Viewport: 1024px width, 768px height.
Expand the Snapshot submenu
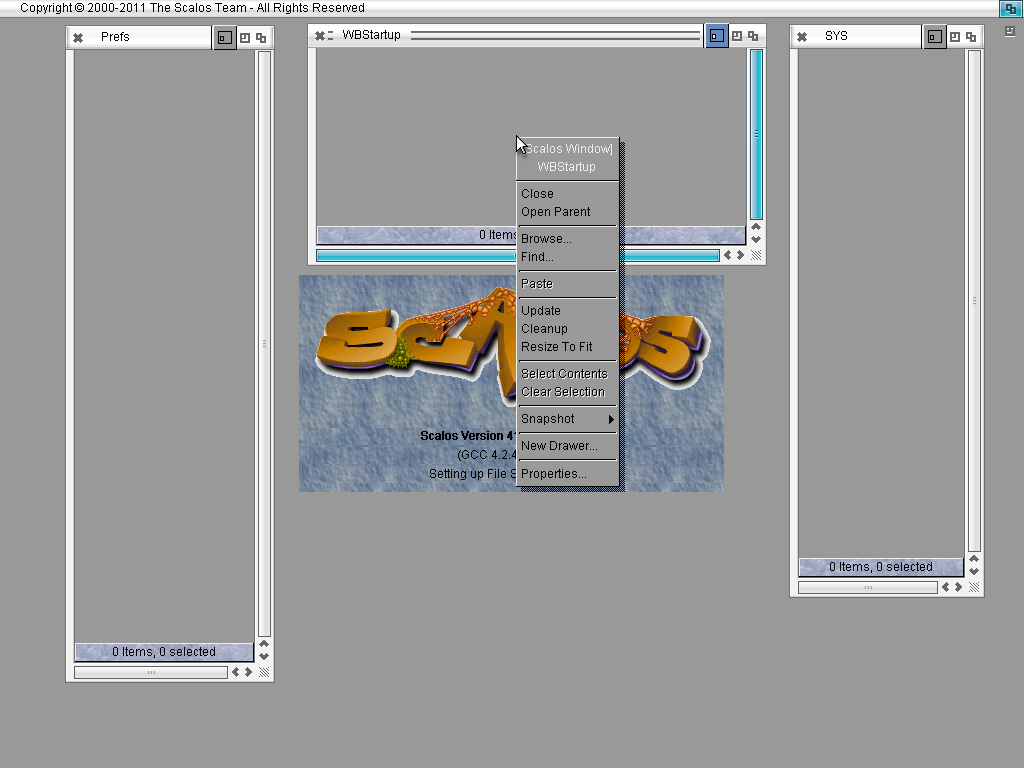(x=567, y=419)
